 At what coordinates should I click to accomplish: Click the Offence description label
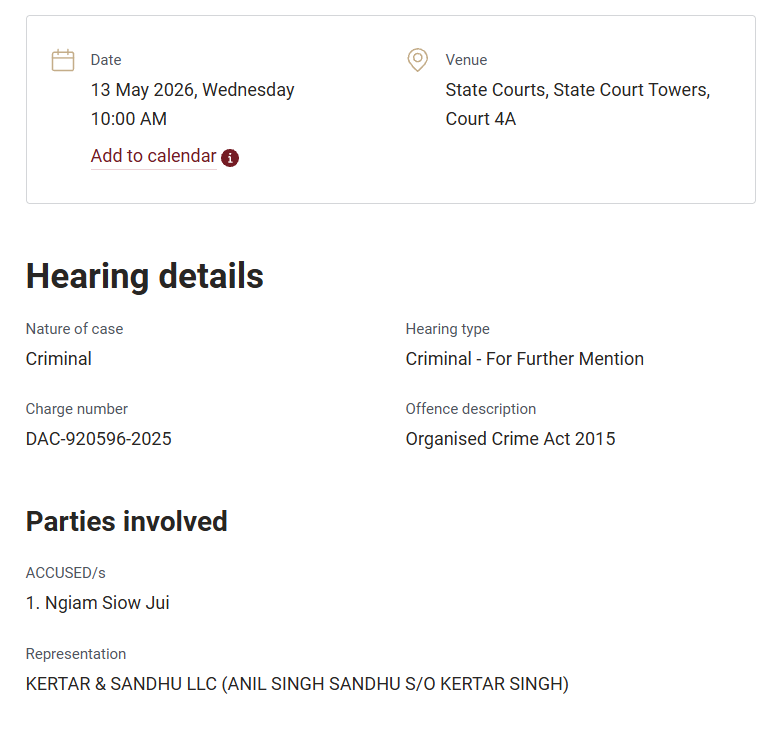point(471,409)
